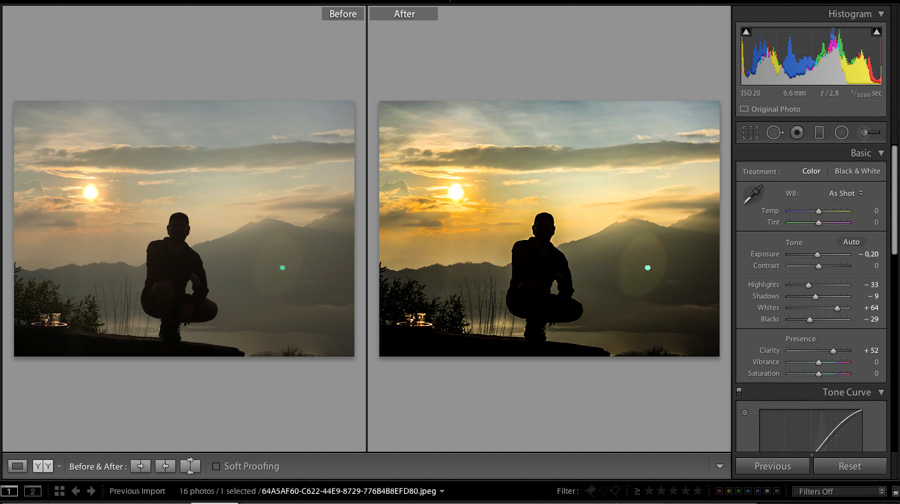Viewport: 900px width, 504px height.
Task: Toggle the Original Photo checkbox
Action: (x=744, y=109)
